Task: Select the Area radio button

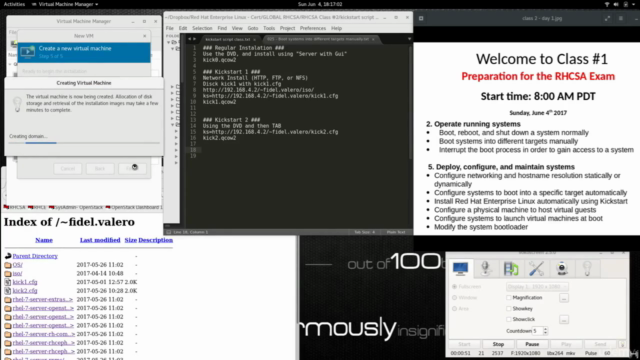Action: (x=454, y=309)
